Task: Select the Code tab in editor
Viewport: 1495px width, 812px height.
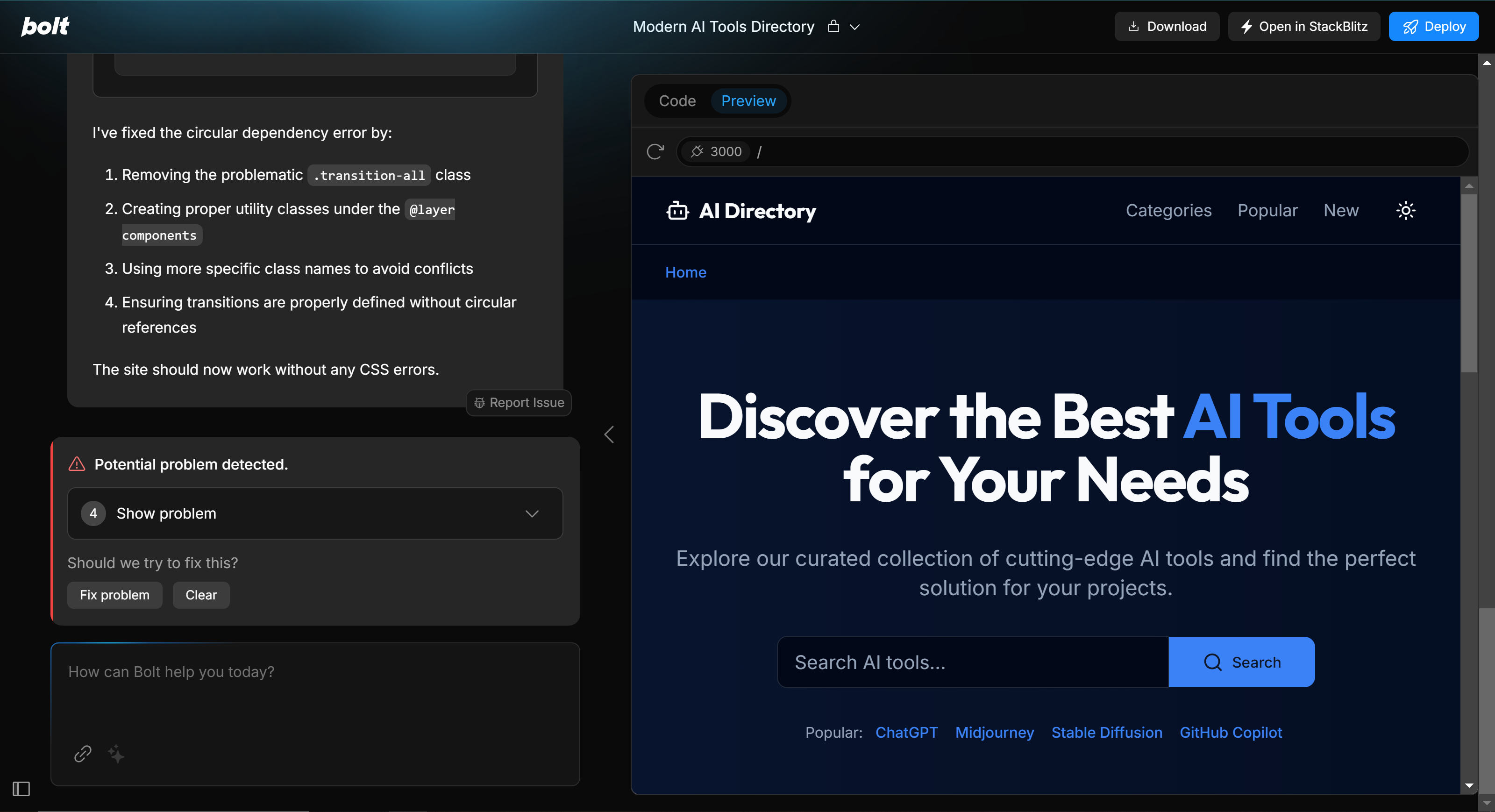Action: pyautogui.click(x=677, y=100)
